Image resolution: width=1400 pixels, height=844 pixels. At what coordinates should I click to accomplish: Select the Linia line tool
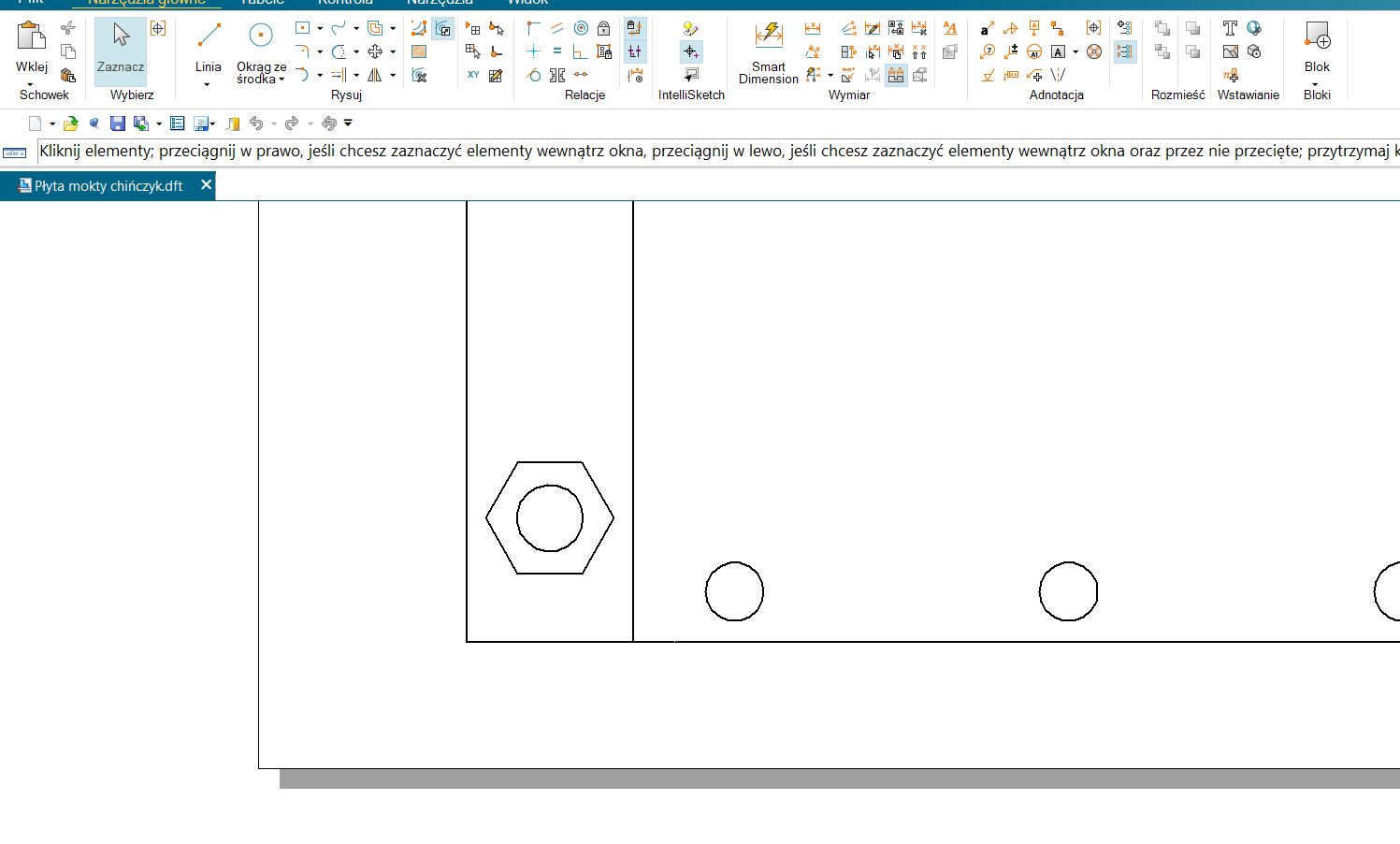coord(209,36)
